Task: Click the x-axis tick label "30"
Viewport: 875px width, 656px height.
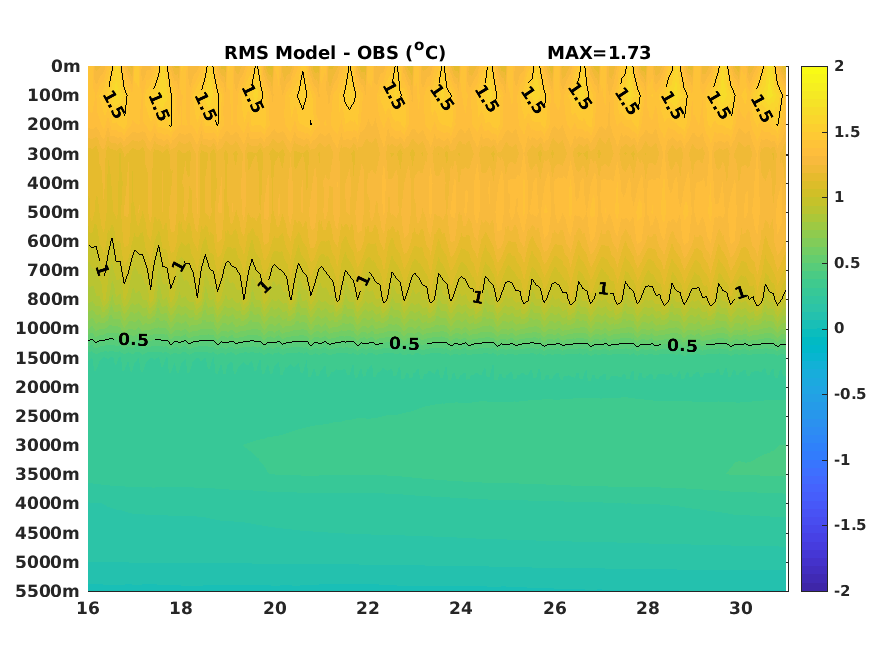Action: (741, 607)
